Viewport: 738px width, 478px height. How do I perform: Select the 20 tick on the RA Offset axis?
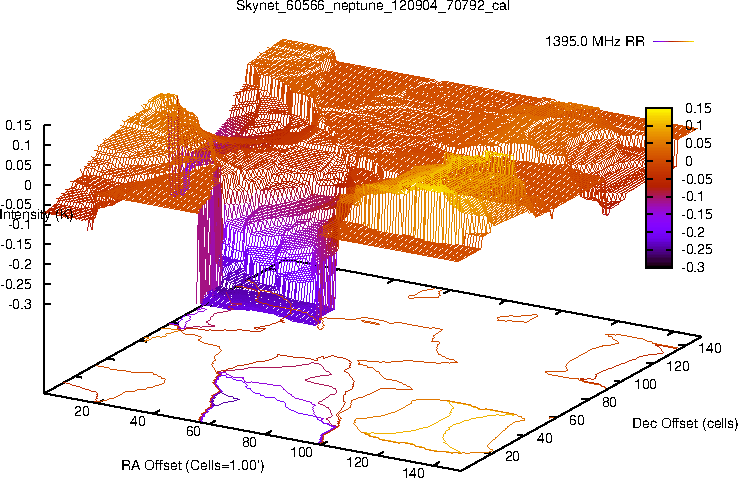82,411
